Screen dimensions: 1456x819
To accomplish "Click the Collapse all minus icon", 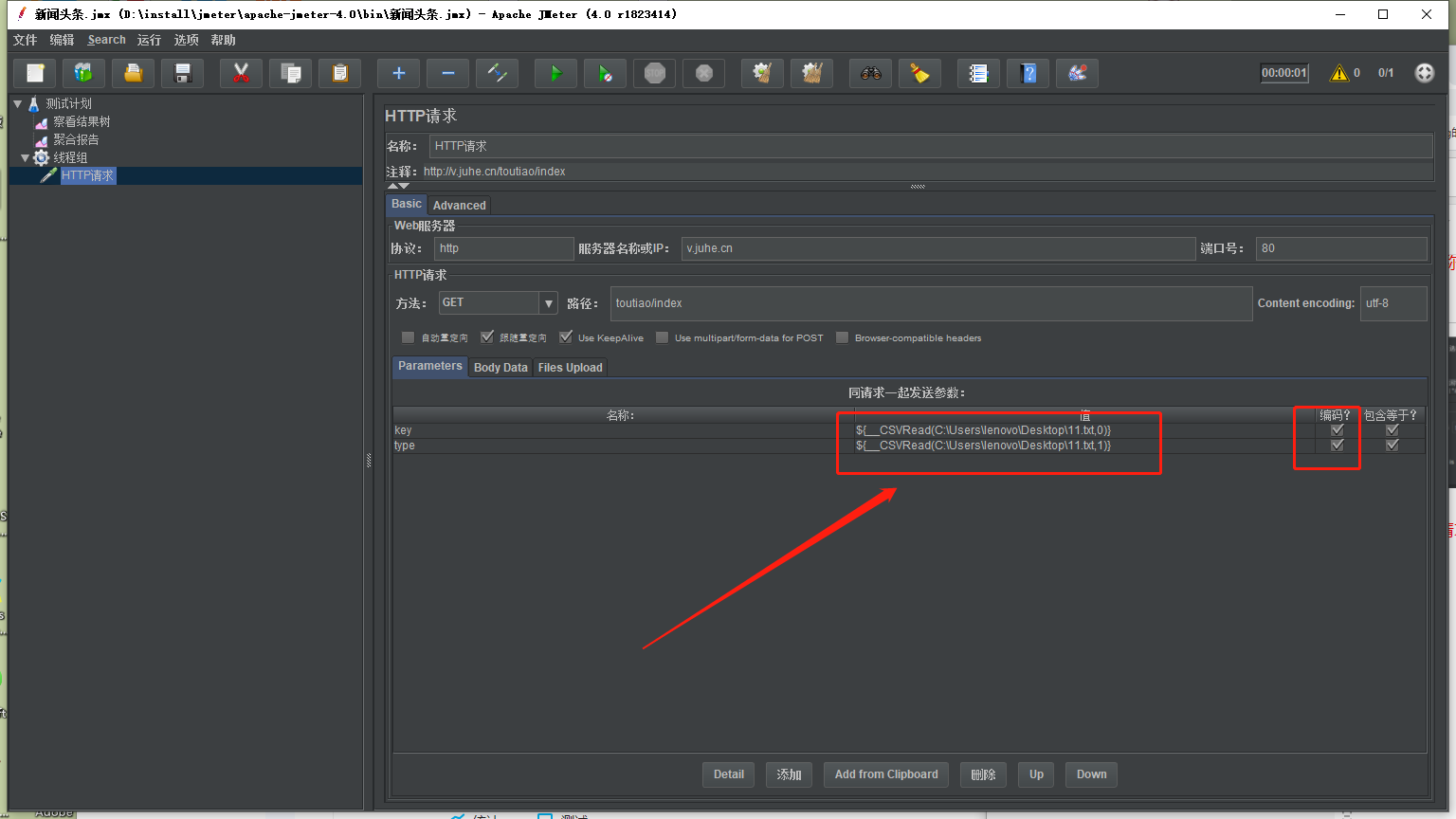I will click(447, 73).
